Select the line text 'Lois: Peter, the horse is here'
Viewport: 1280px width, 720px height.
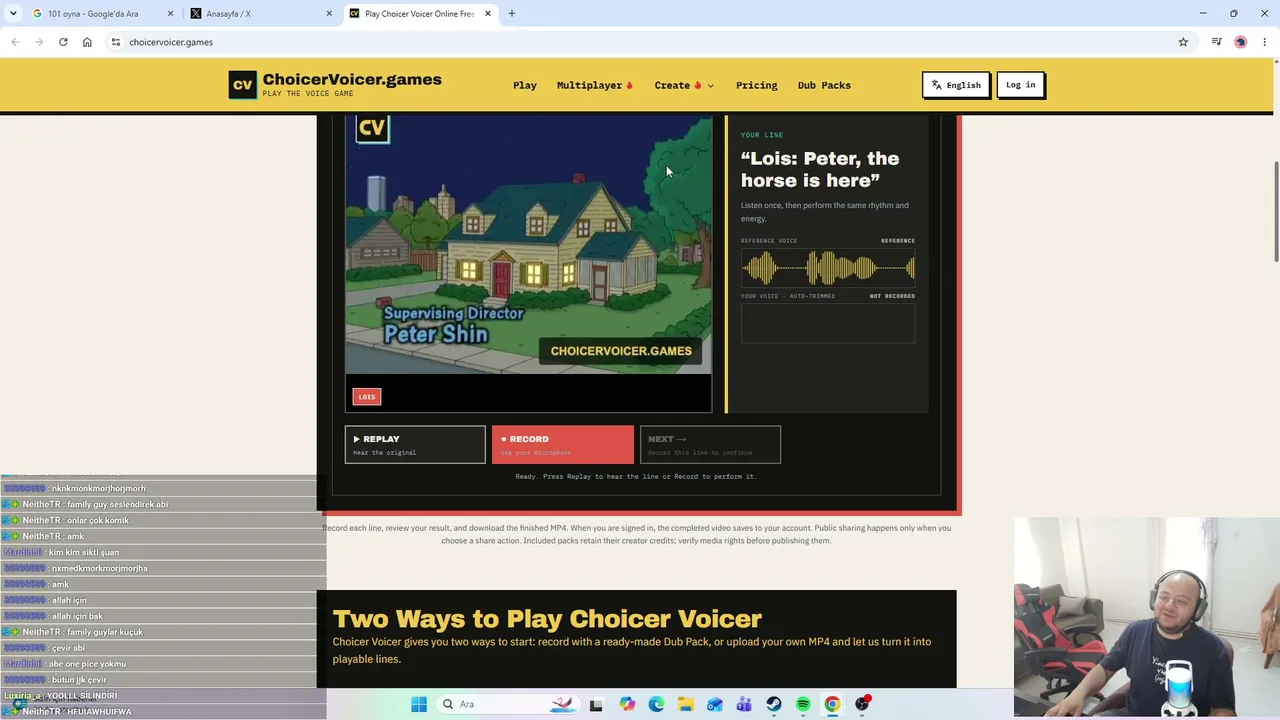820,169
